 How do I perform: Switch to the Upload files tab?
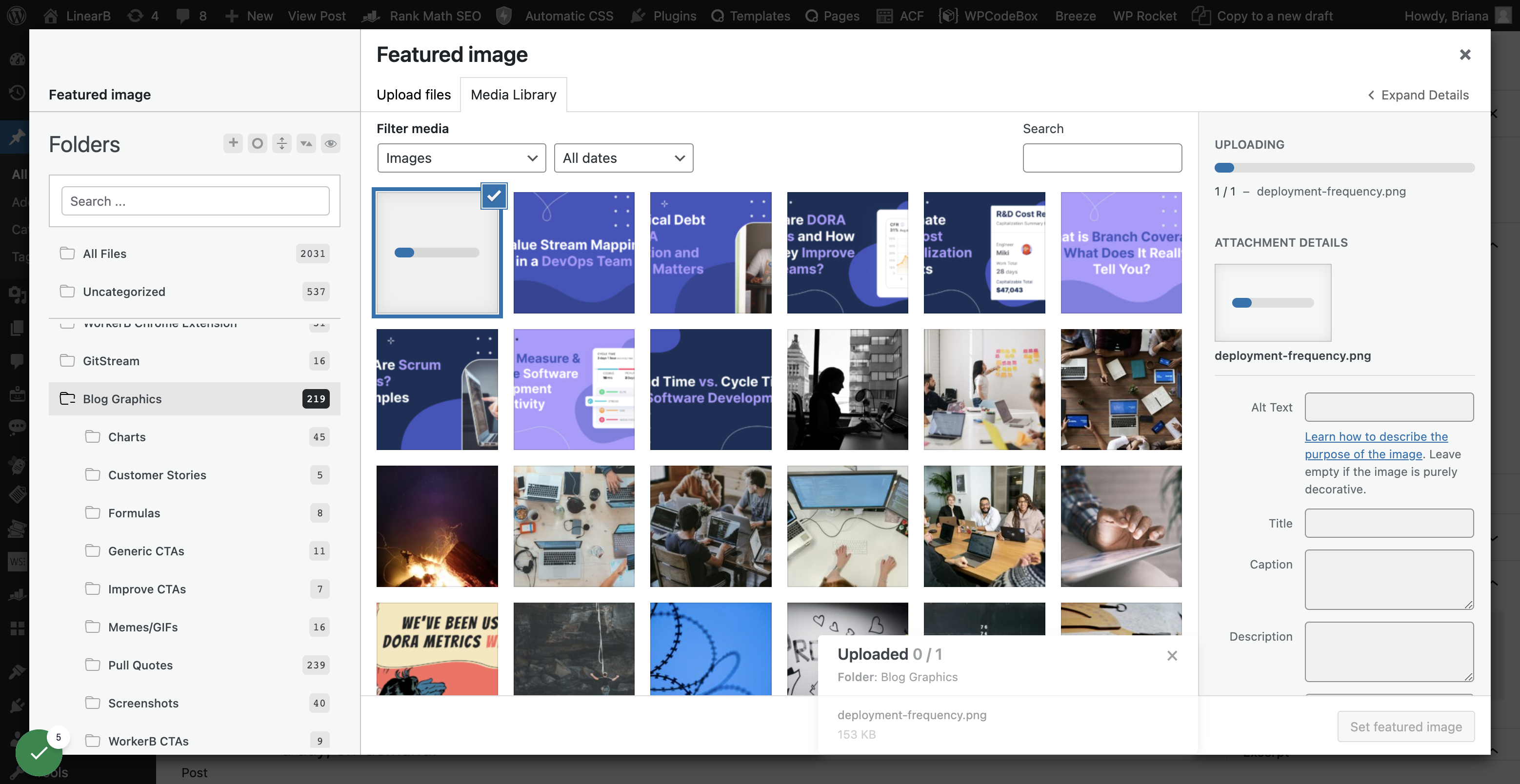coord(414,95)
